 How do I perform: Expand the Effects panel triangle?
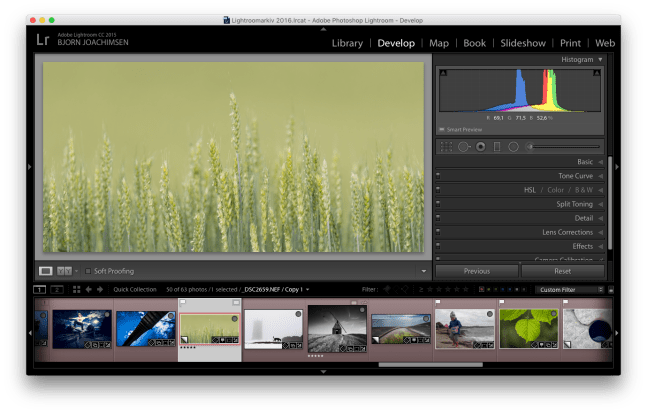click(x=601, y=246)
